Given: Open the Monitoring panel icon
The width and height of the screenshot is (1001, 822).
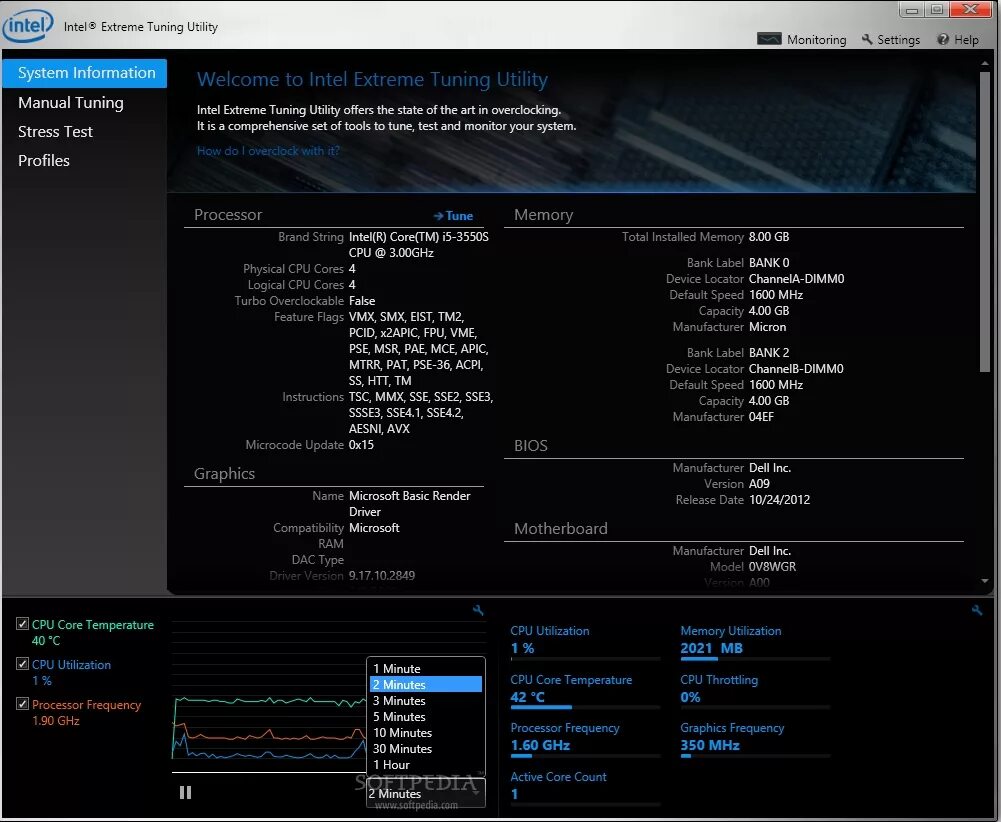Looking at the screenshot, I should 769,39.
